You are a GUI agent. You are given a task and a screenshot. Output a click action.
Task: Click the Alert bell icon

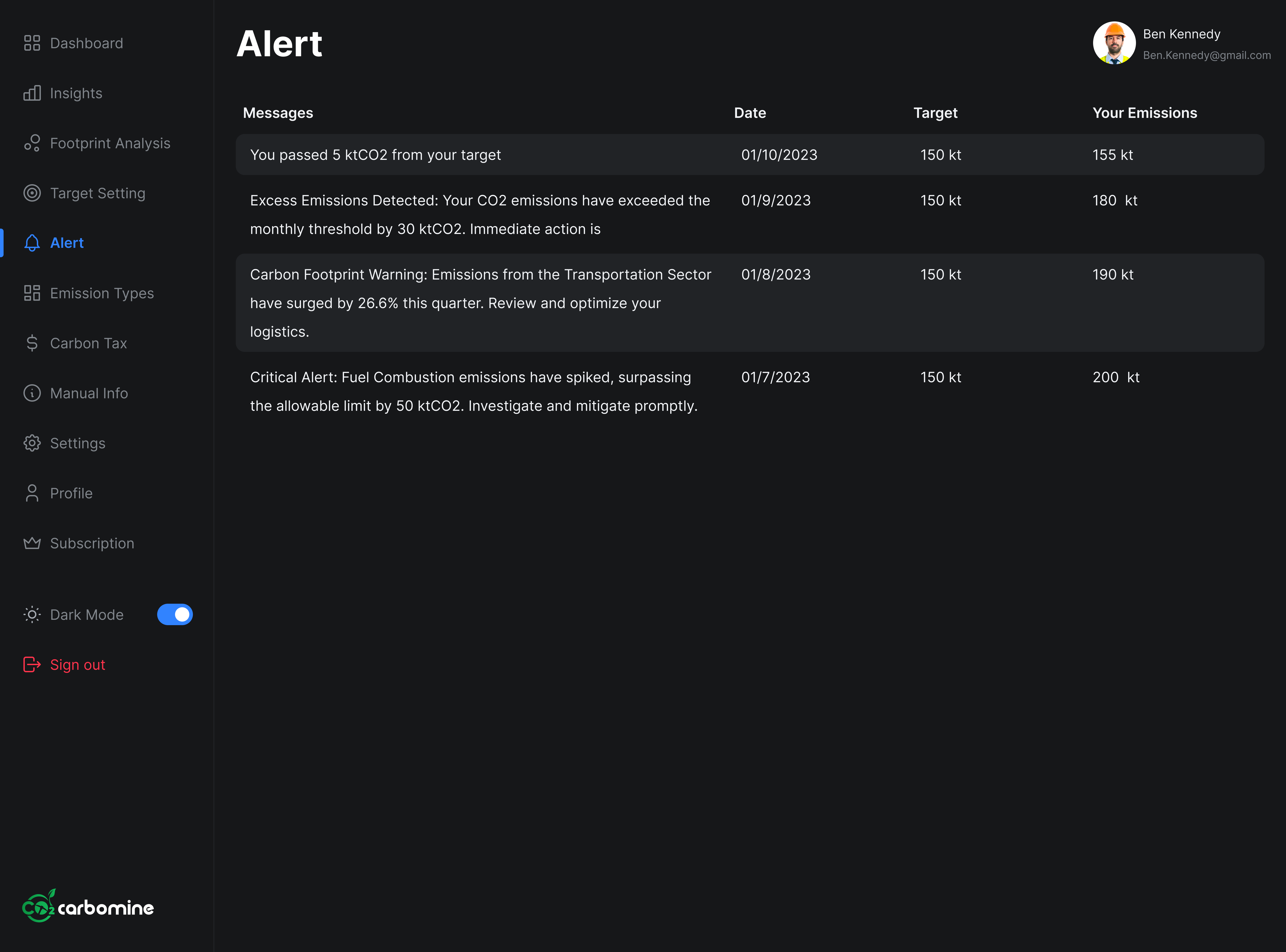[x=32, y=243]
